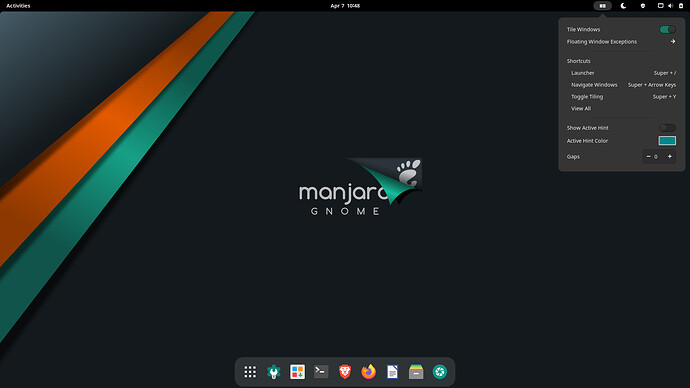Launch the Terminal from the dock
The image size is (690, 388).
(x=321, y=372)
